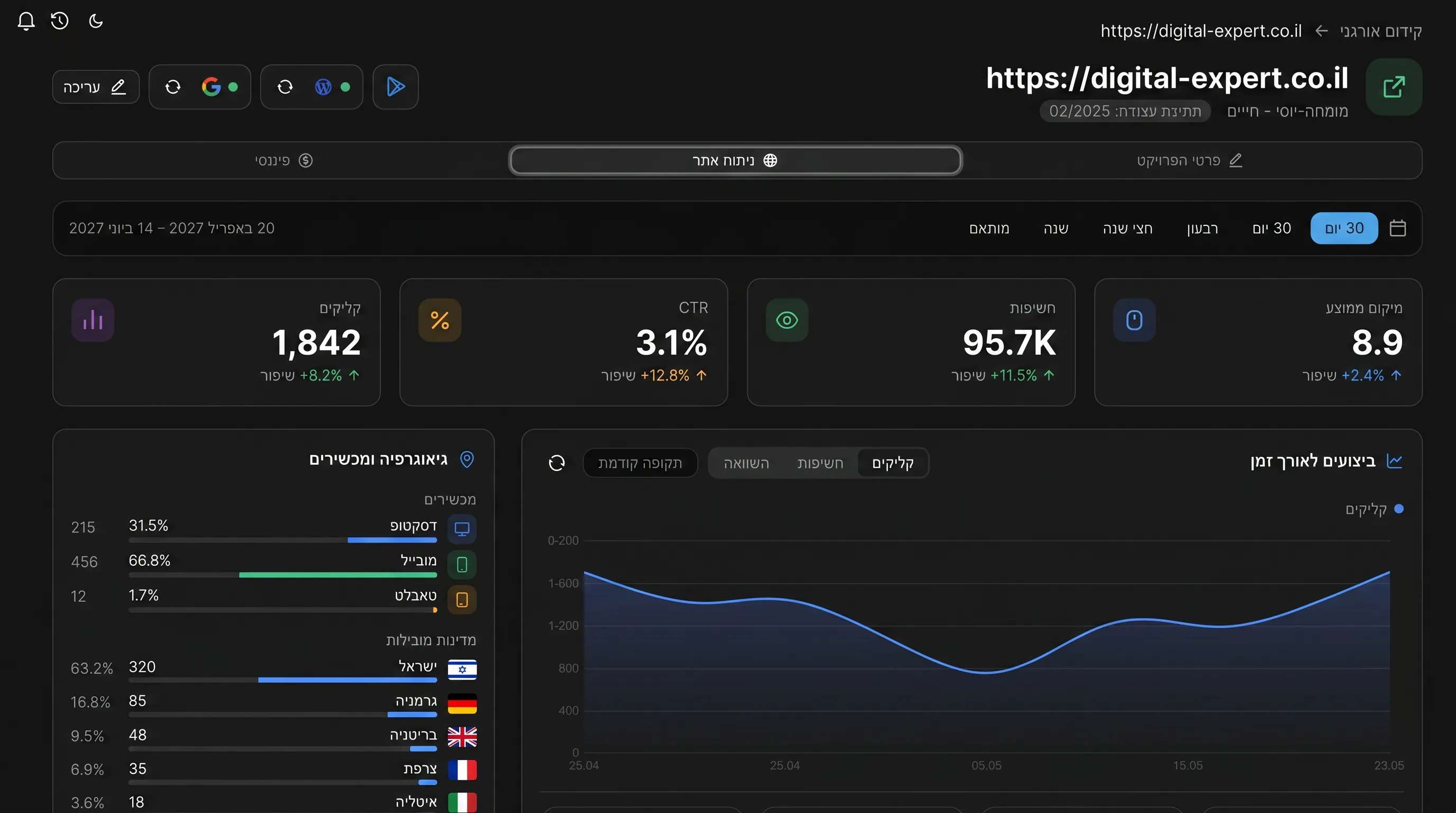Toggle dark mode moon icon
Viewport: 1456px width, 813px height.
tap(96, 22)
